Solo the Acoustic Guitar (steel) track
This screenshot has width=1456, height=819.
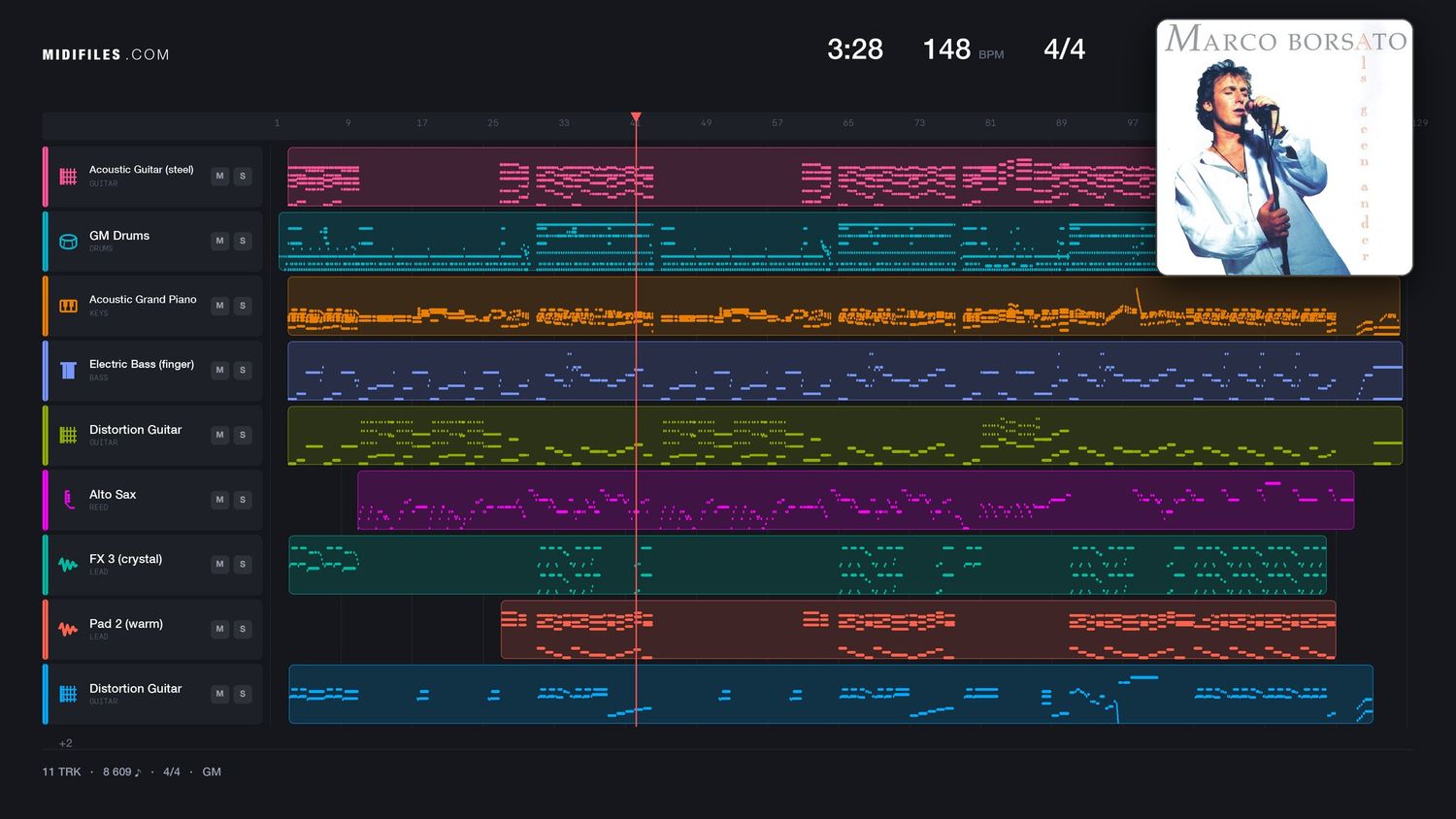pos(243,177)
